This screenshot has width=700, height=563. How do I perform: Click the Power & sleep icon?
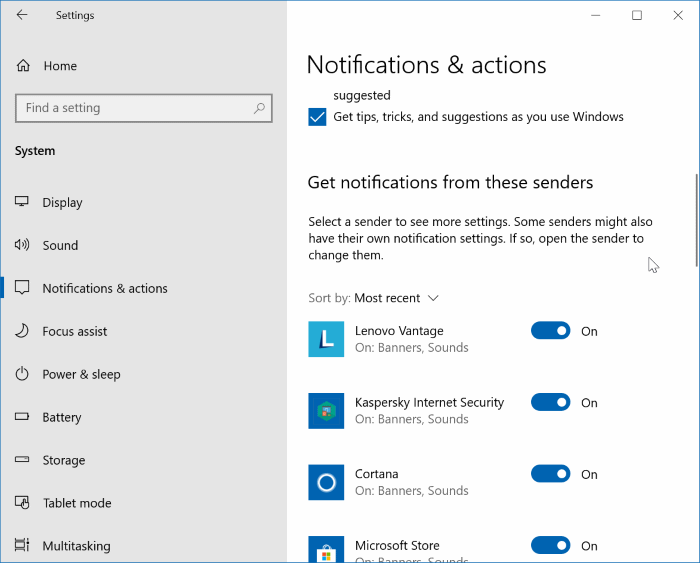(22, 374)
